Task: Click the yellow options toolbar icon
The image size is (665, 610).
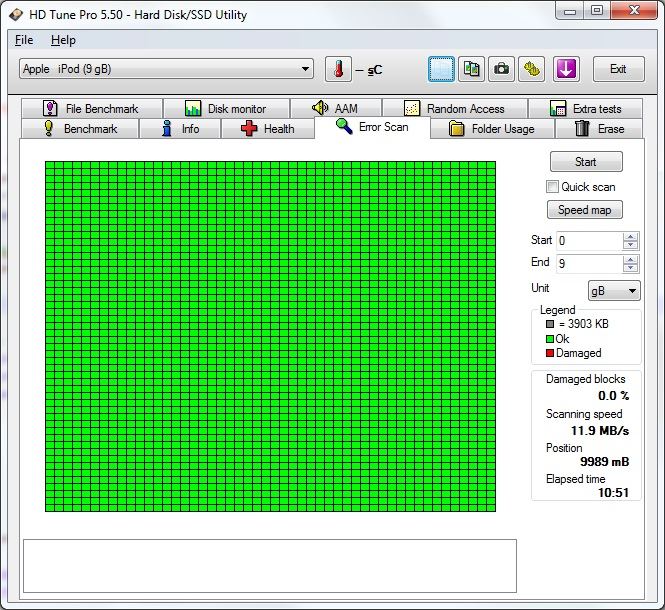Action: tap(532, 69)
